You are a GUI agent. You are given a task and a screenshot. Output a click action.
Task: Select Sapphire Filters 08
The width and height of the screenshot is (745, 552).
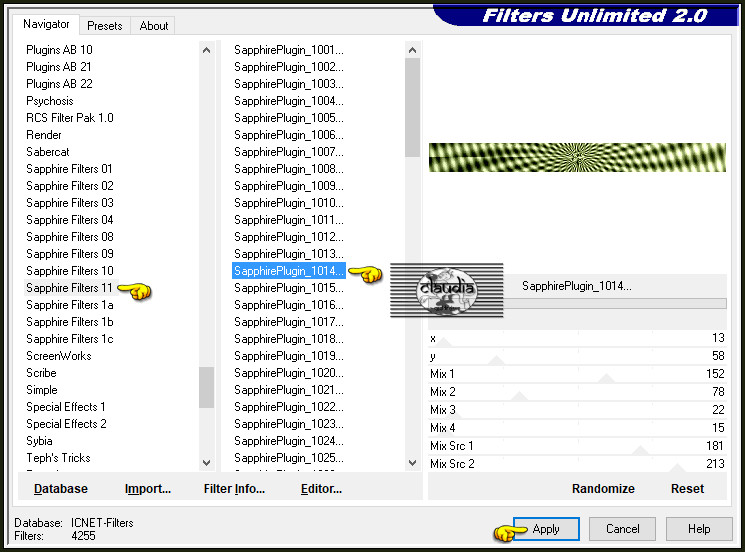70,237
